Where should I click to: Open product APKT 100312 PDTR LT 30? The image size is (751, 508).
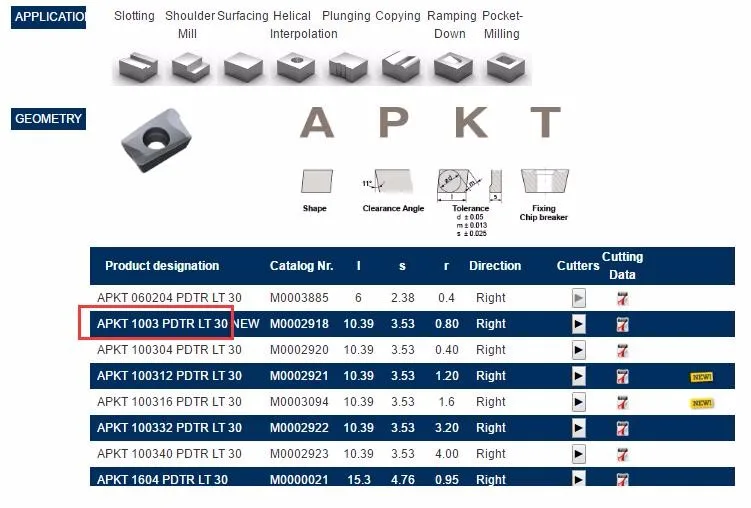[169, 376]
